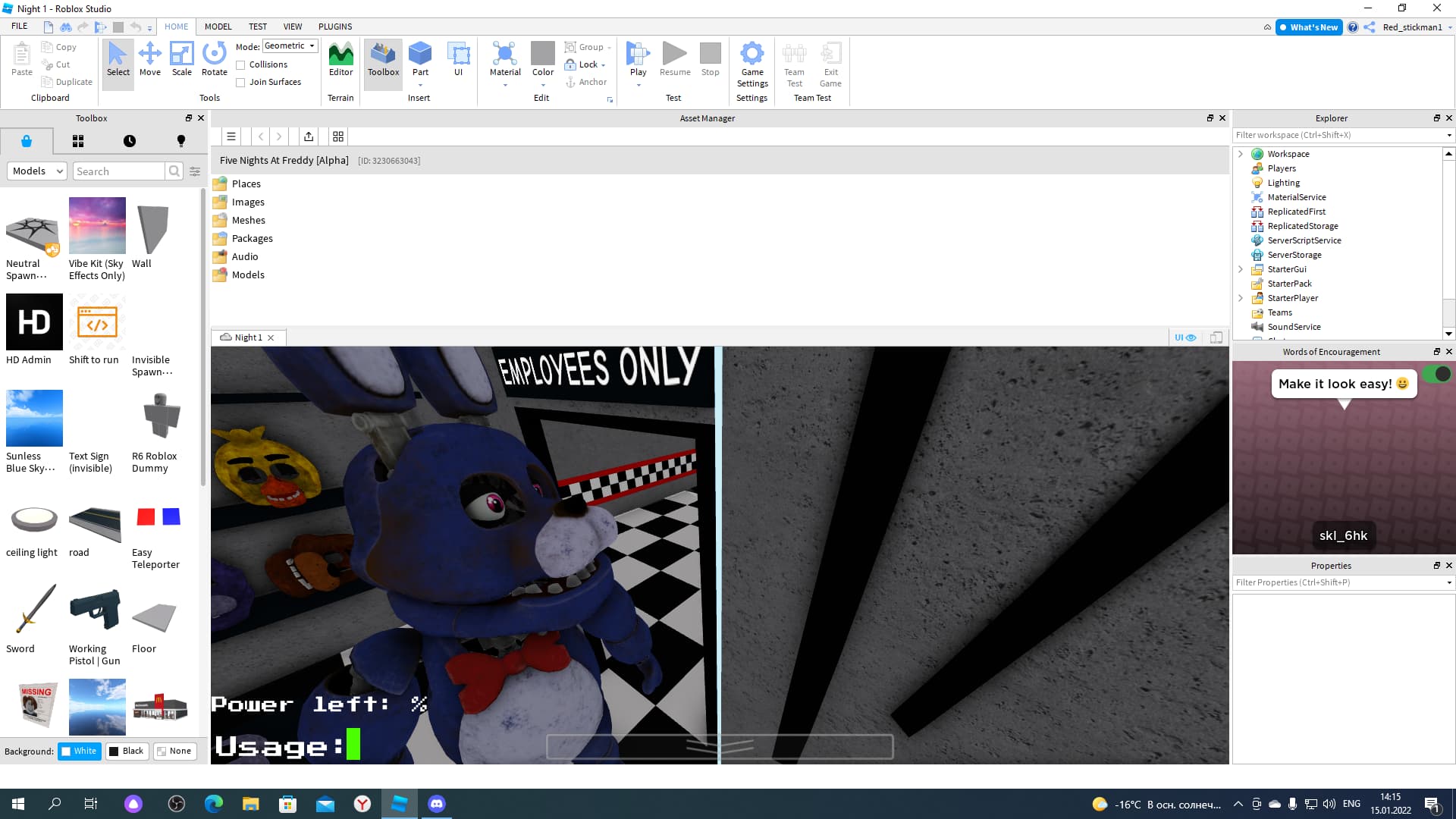Expand the Workspace tree node

[1241, 154]
